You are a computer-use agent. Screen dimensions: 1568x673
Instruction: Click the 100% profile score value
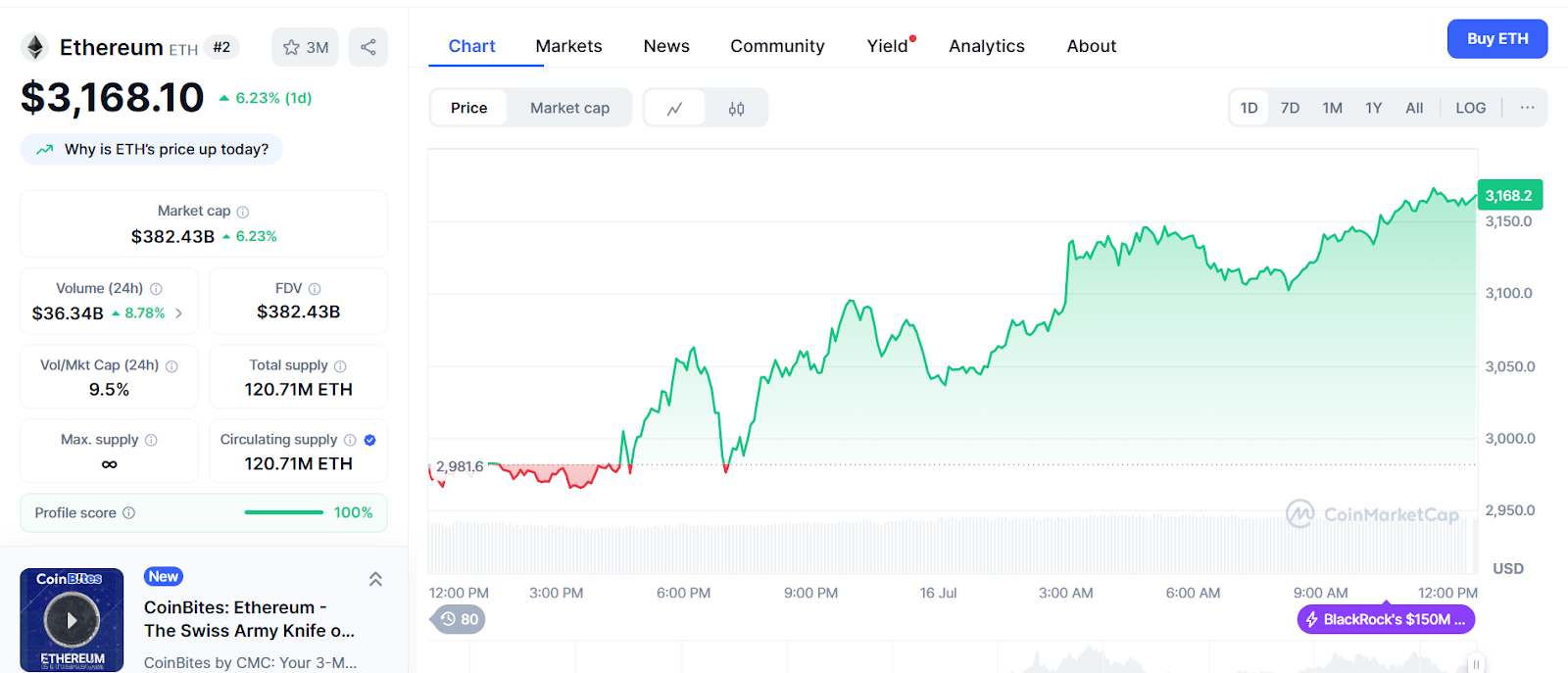pos(353,512)
